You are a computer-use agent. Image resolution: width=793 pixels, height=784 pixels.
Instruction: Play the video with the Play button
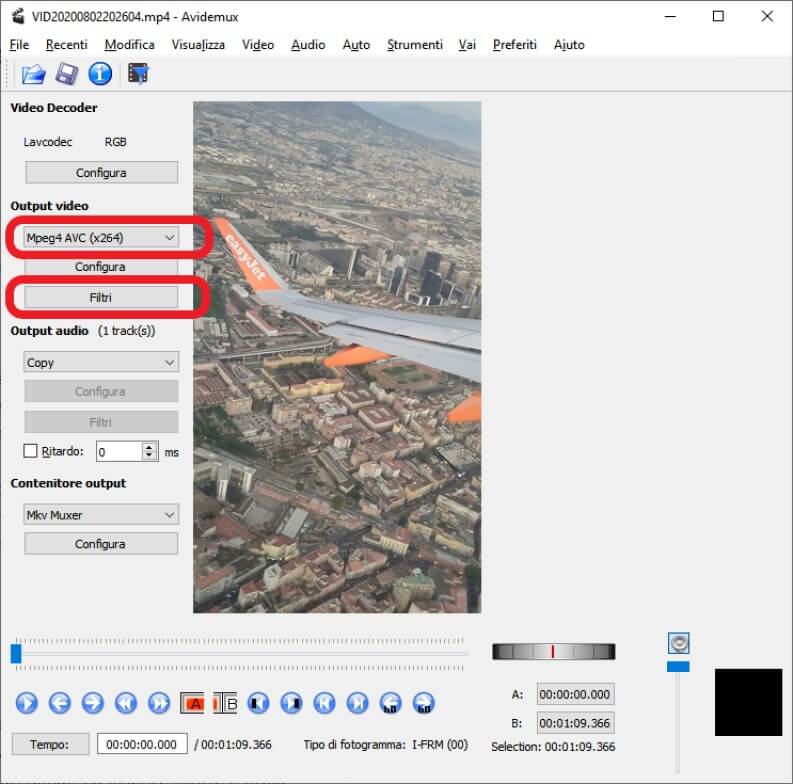pos(26,703)
